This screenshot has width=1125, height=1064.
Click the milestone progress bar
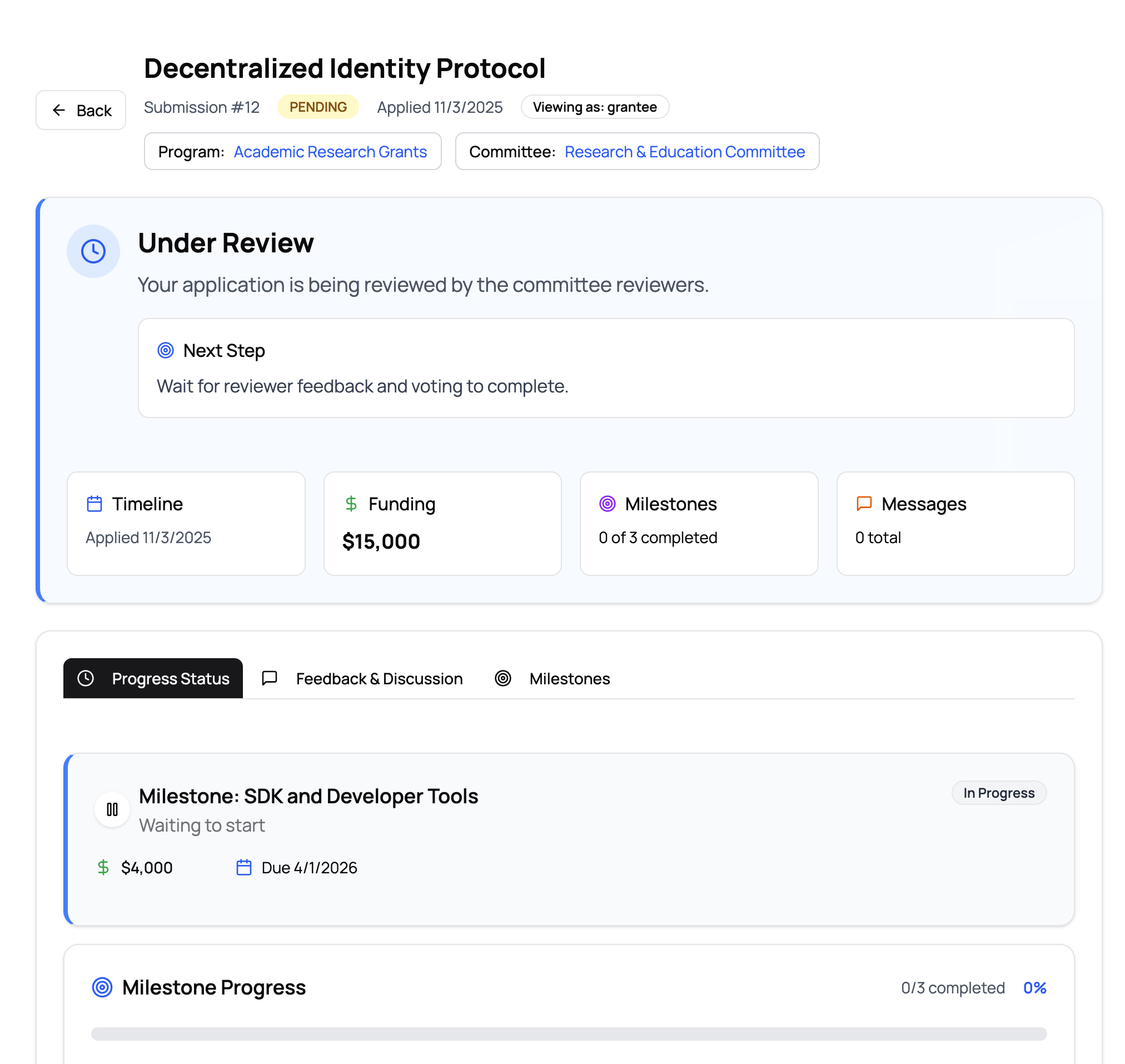[568, 1033]
